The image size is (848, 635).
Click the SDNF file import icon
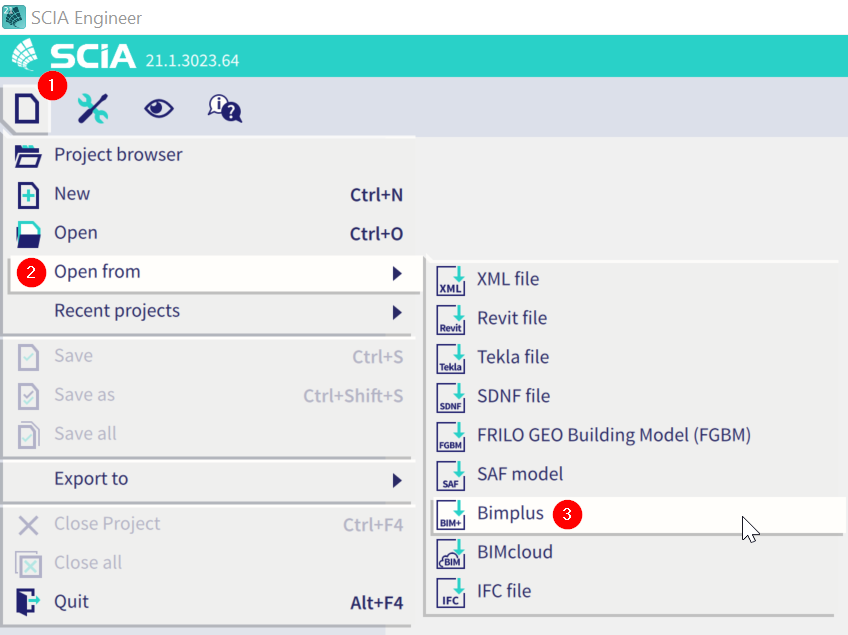452,397
